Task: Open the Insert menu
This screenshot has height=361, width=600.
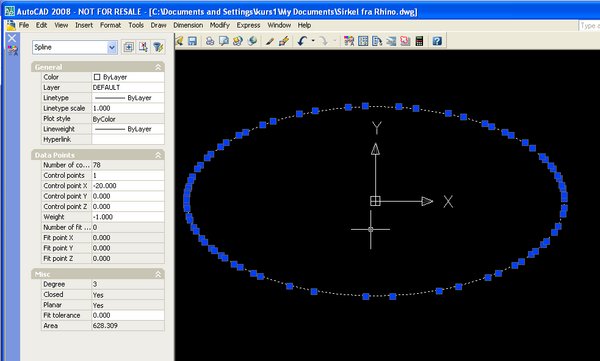Action: pos(84,25)
